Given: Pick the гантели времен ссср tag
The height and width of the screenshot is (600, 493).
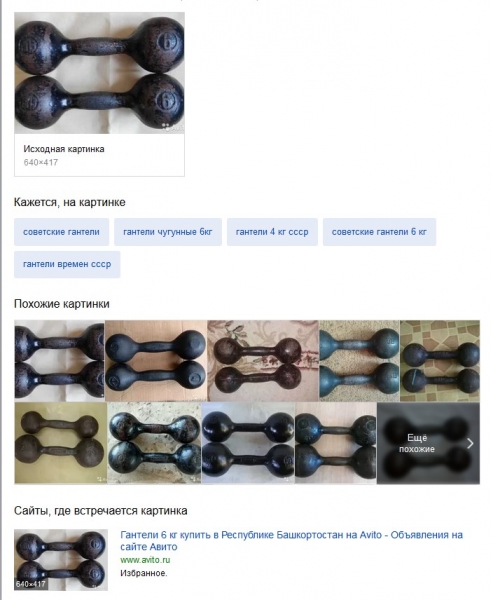Looking at the screenshot, I should pos(67,264).
